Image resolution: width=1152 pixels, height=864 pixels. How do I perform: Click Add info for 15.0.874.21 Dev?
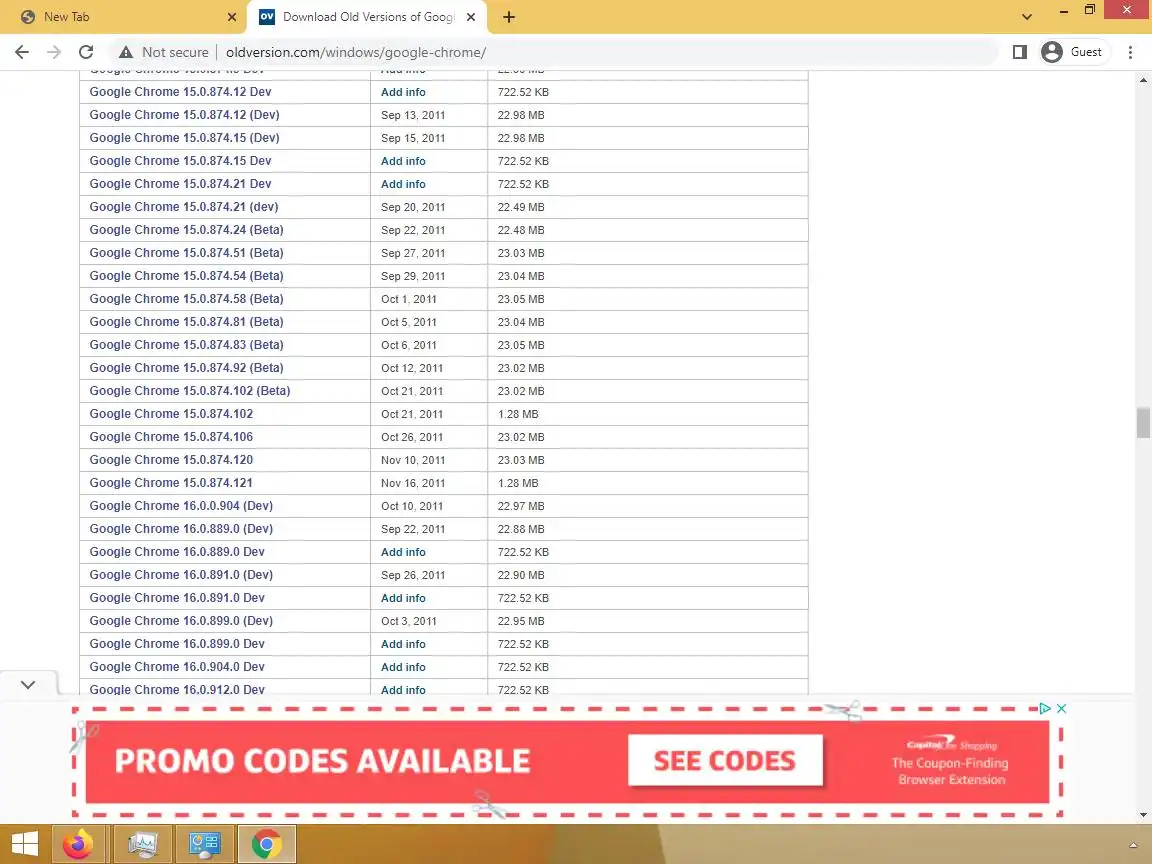click(x=403, y=184)
